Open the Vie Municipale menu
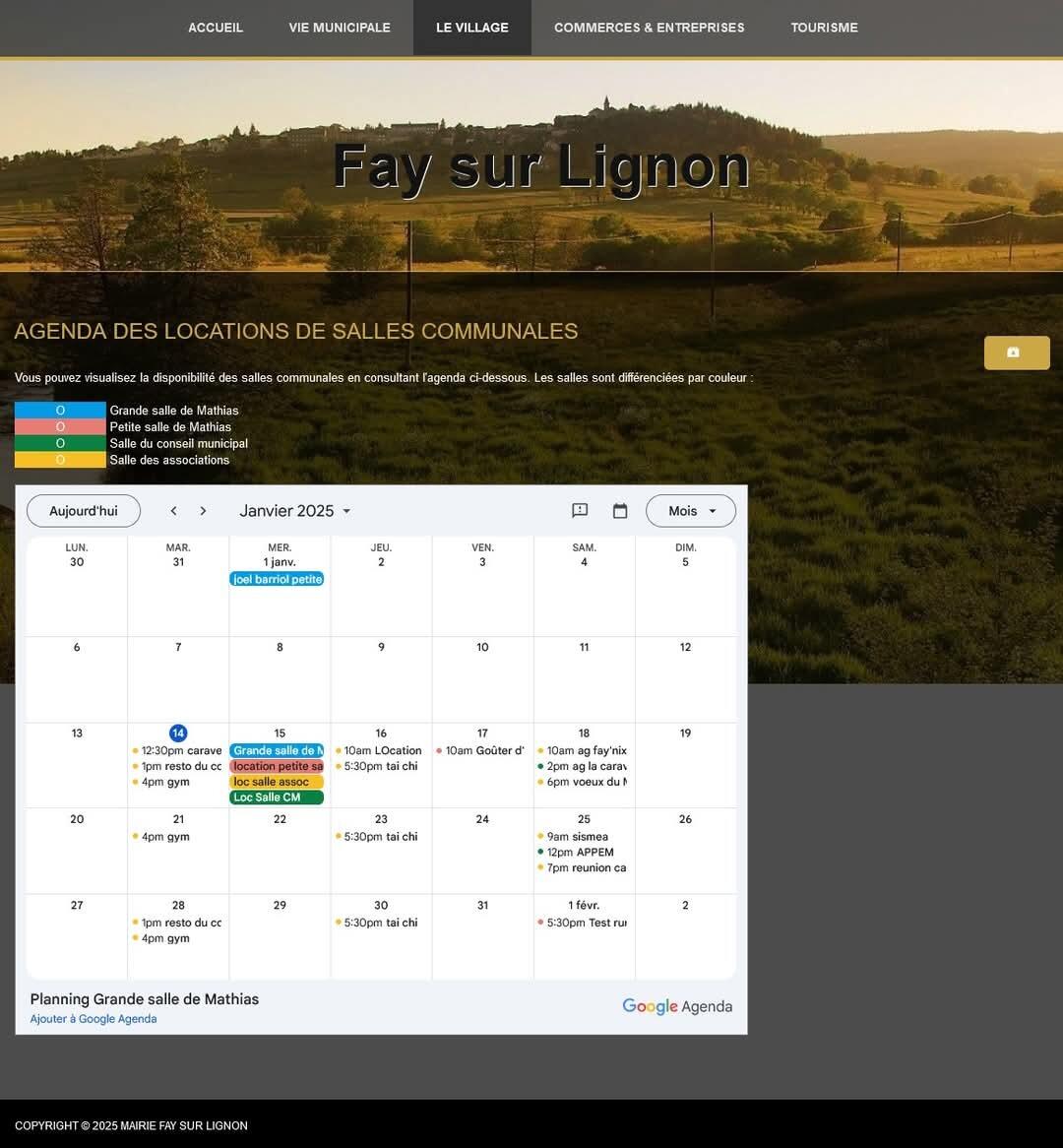This screenshot has width=1063, height=1148. pos(340,28)
